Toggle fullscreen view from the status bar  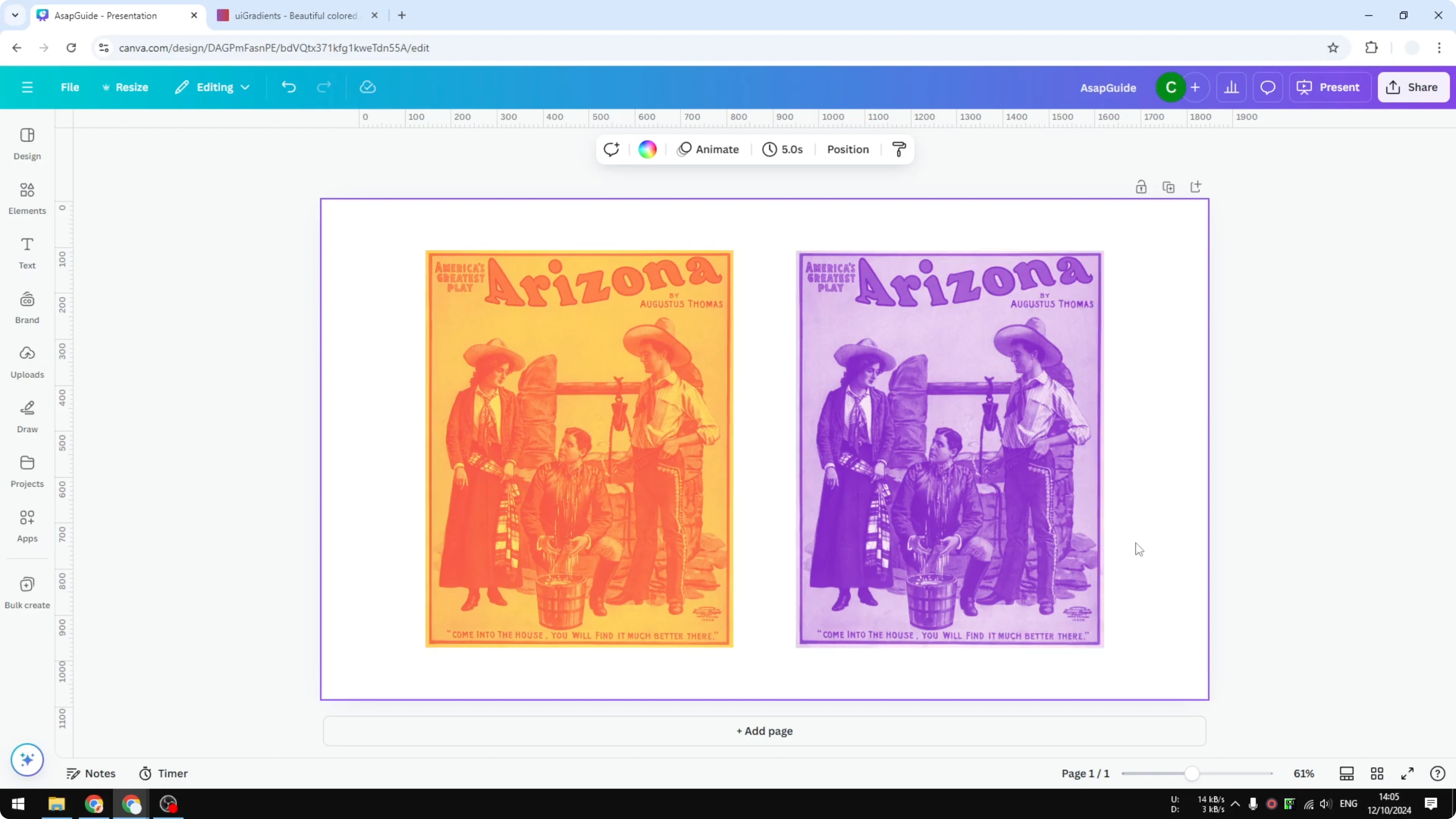[x=1408, y=773]
